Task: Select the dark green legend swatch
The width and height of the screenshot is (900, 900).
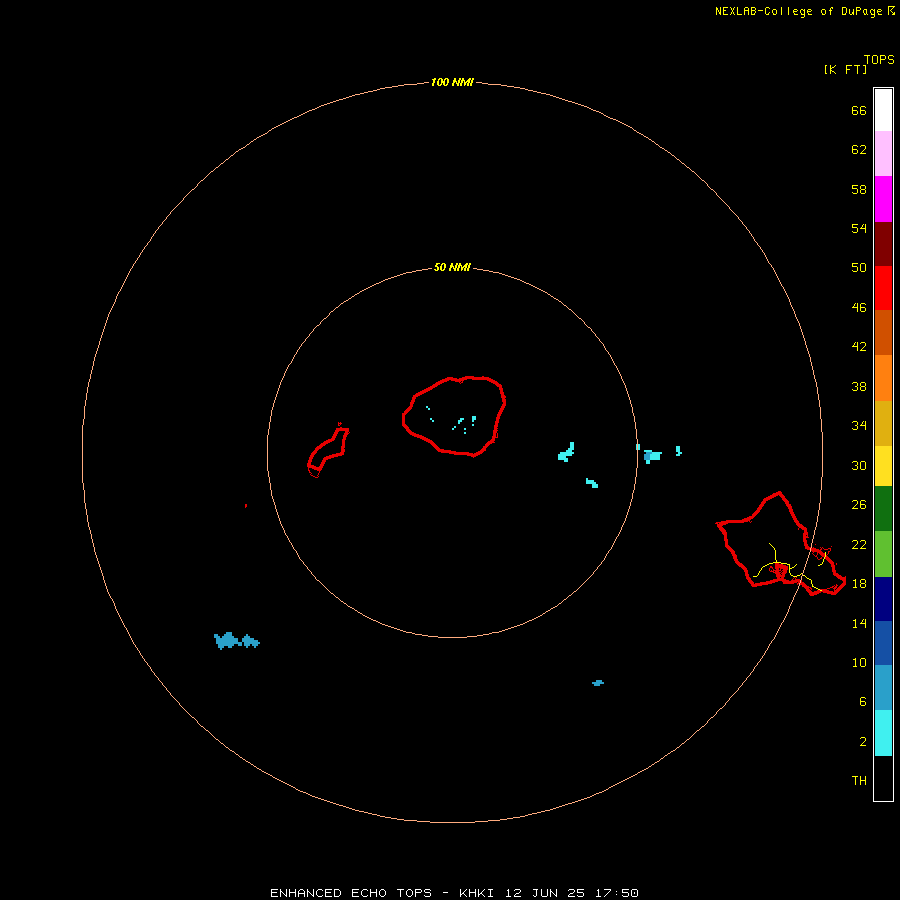Action: point(883,509)
